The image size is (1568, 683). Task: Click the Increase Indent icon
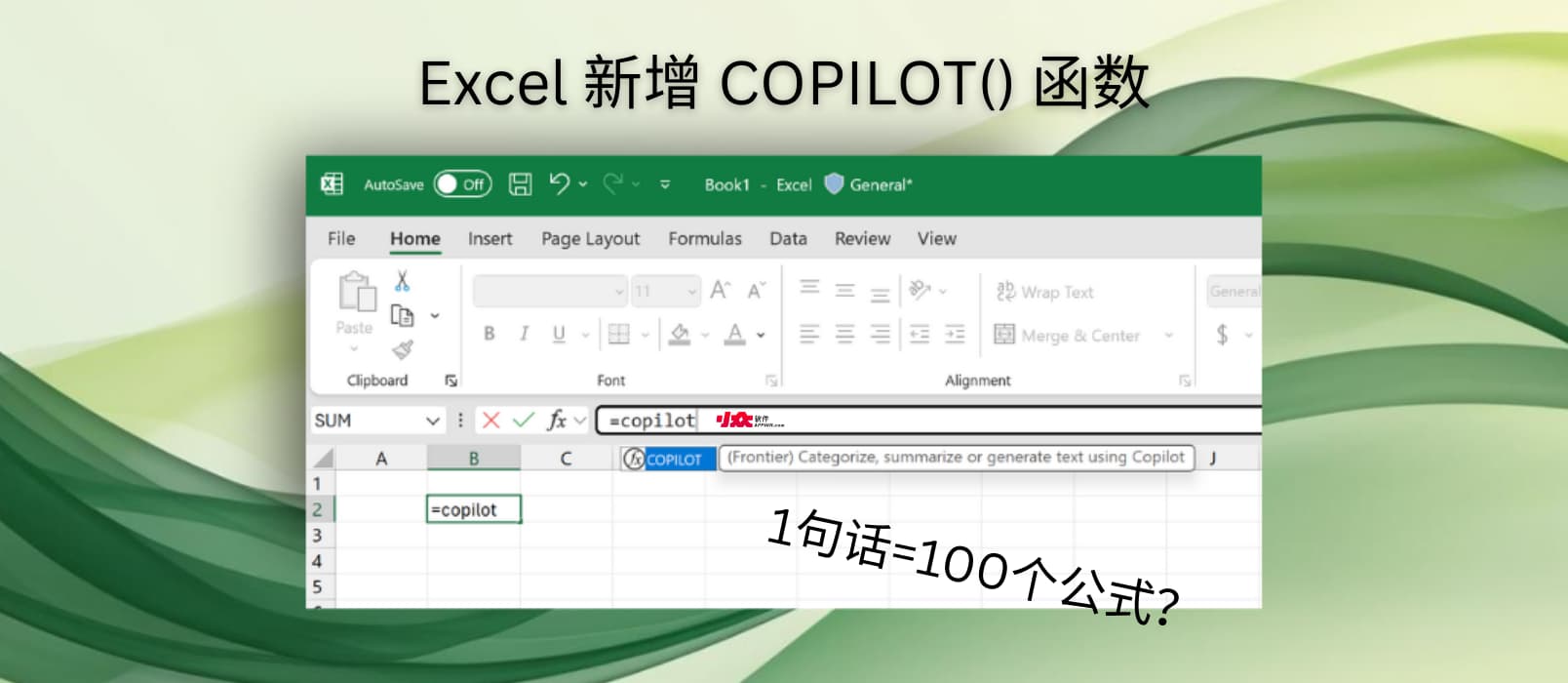tap(956, 335)
